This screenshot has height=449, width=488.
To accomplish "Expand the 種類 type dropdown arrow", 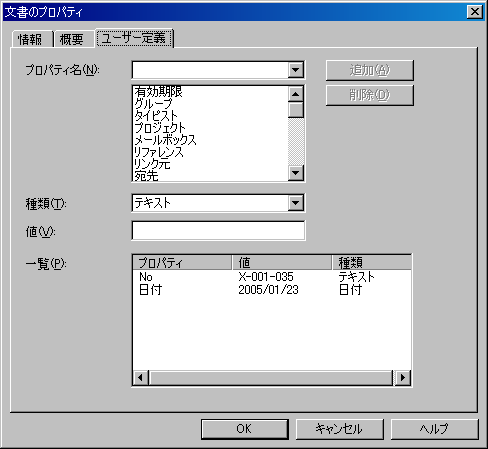I will pos(296,203).
